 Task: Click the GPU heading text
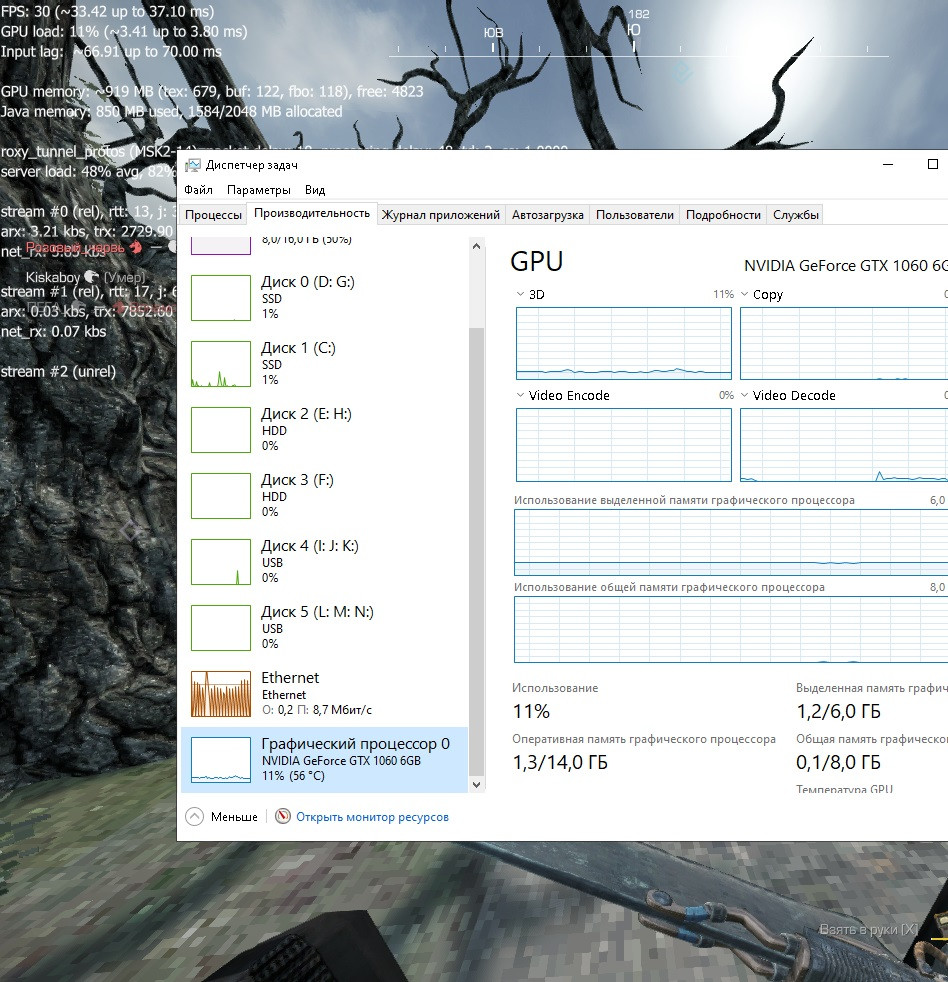tap(537, 261)
